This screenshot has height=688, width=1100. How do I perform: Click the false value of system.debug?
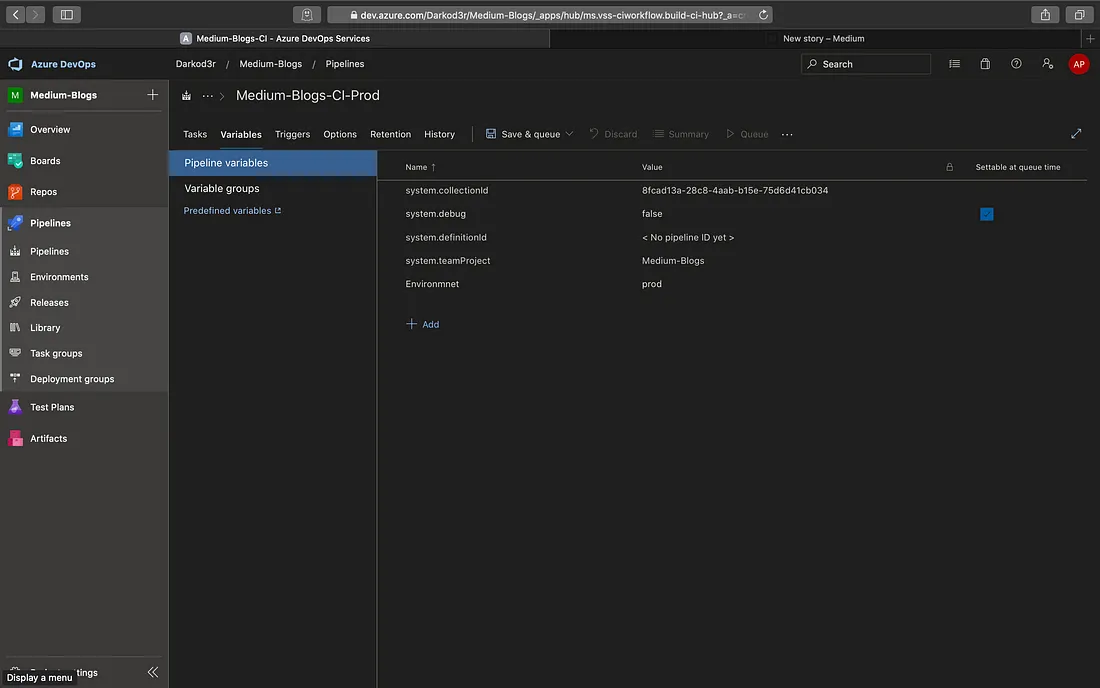click(x=652, y=214)
